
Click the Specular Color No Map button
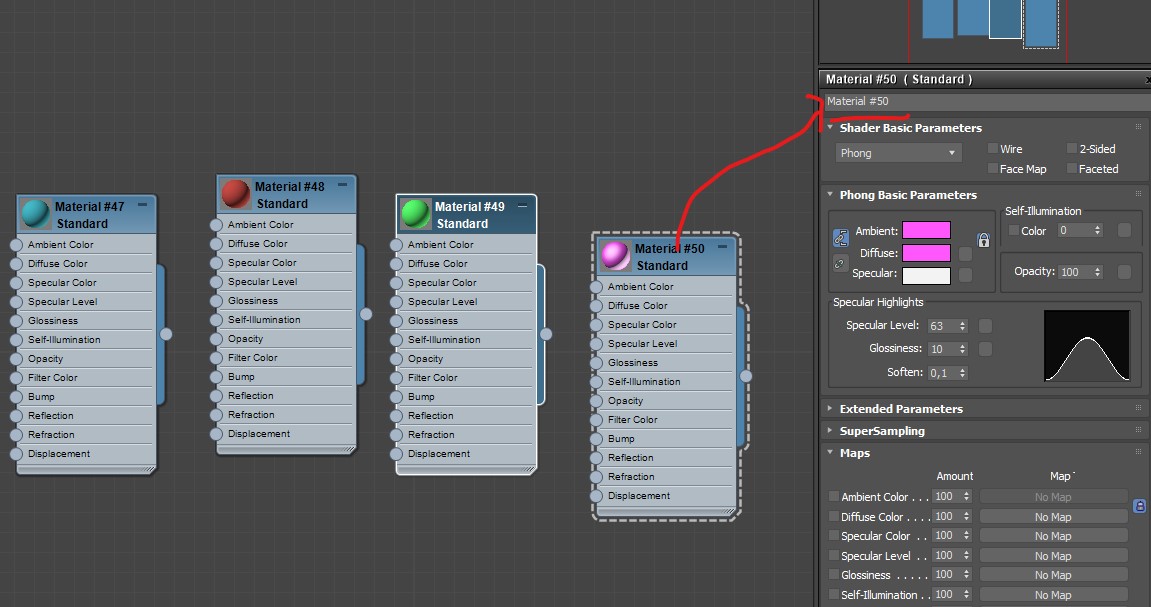click(1053, 536)
